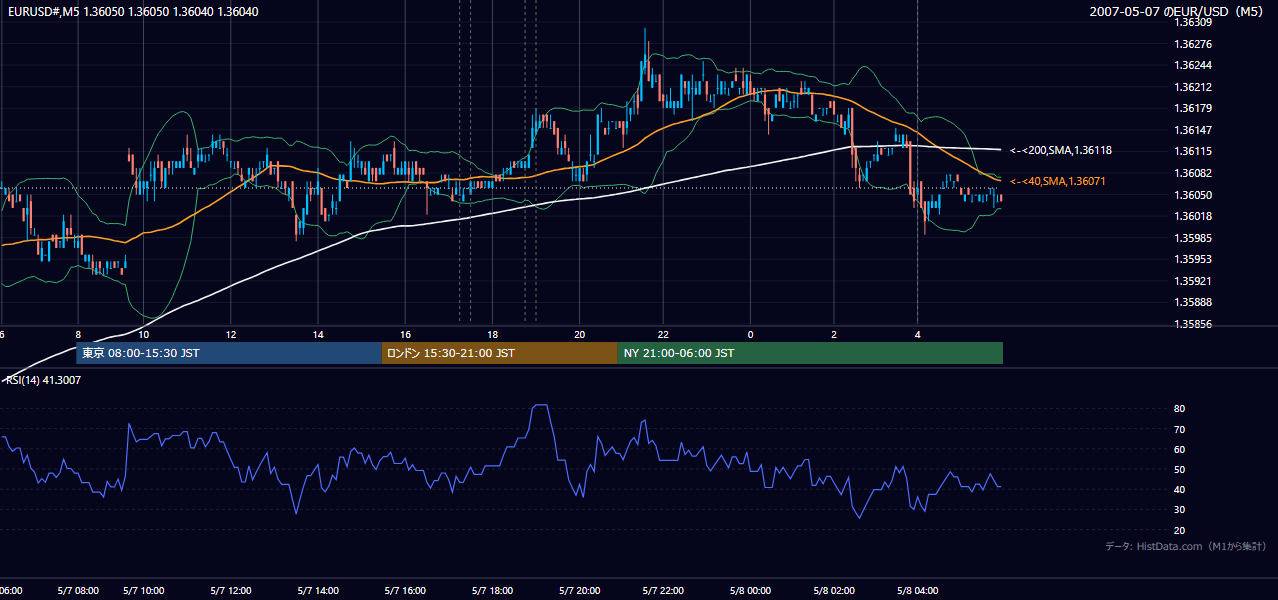Click the 5/8 00:00 date axis label

point(750,590)
